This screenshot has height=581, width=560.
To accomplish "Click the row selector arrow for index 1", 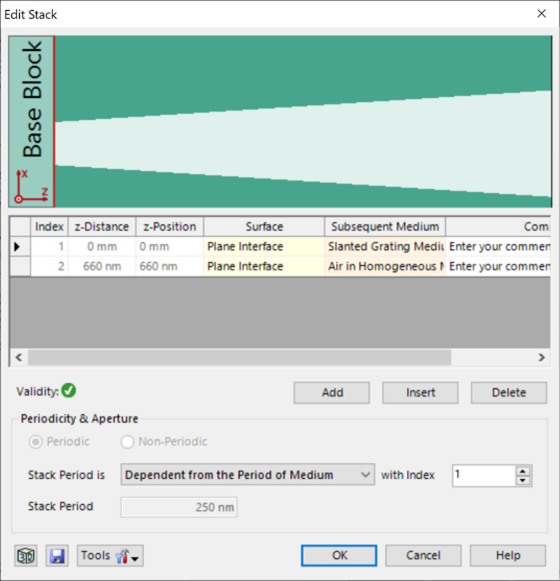I will coord(17,246).
